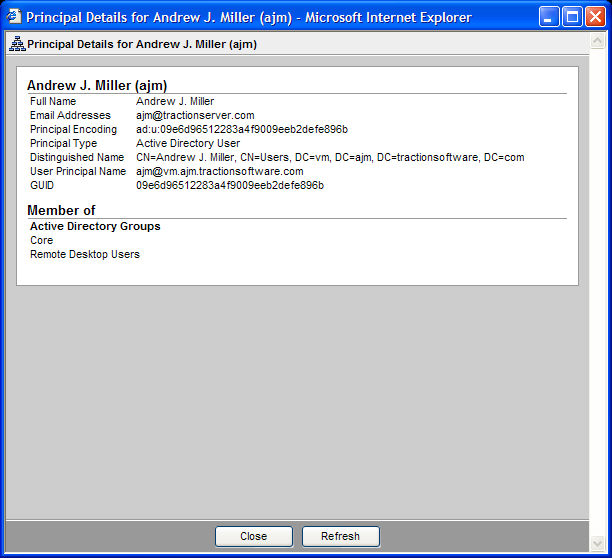
Task: Minimize the Internet Explorer window
Action: point(549,17)
